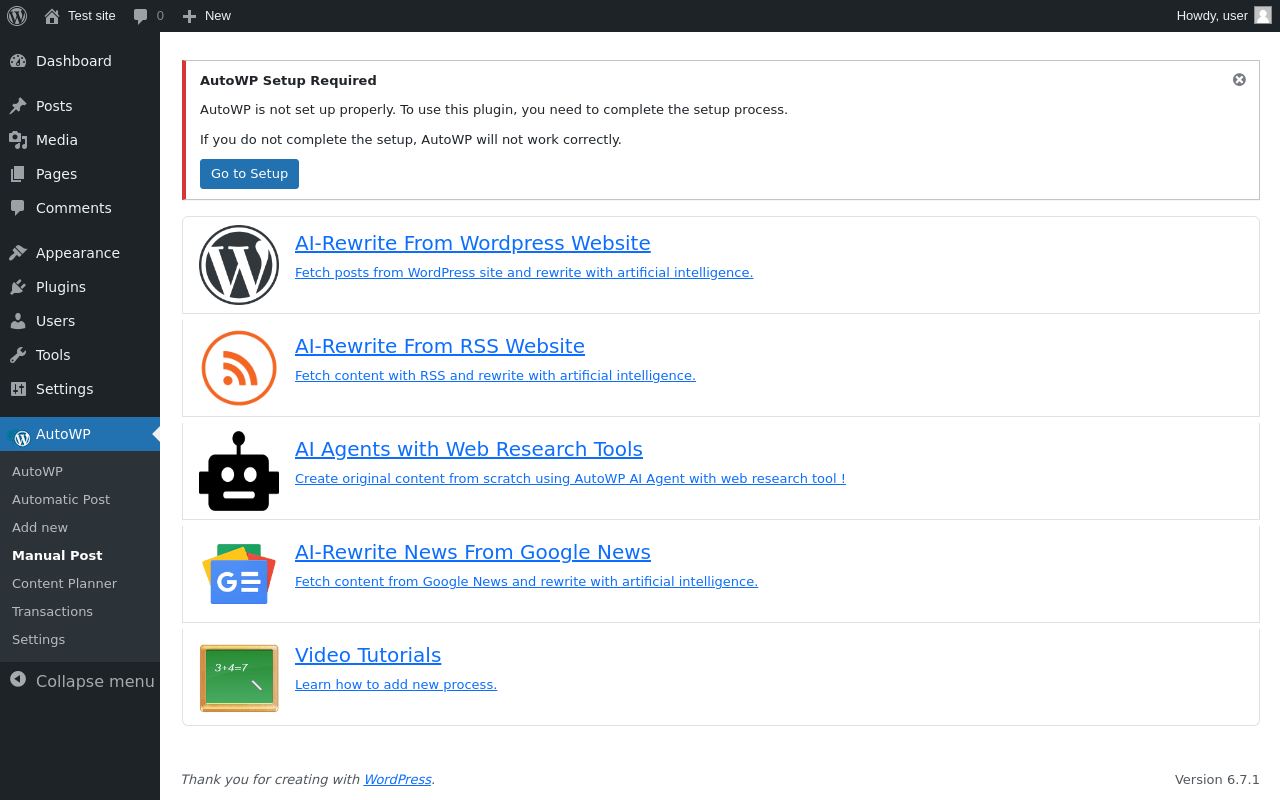The image size is (1280, 800).
Task: Click the WordPress logo in admin bar
Action: click(x=17, y=16)
